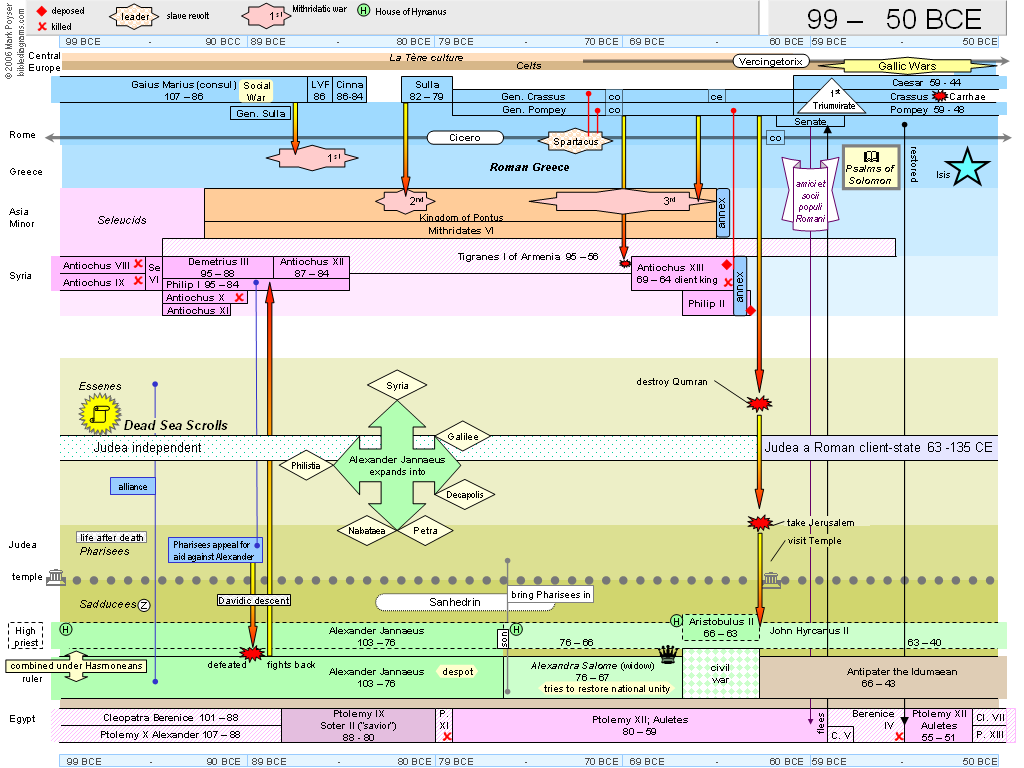This screenshot has width=1024, height=768.
Task: Click the red burst beside Carrhae
Action: (939, 96)
